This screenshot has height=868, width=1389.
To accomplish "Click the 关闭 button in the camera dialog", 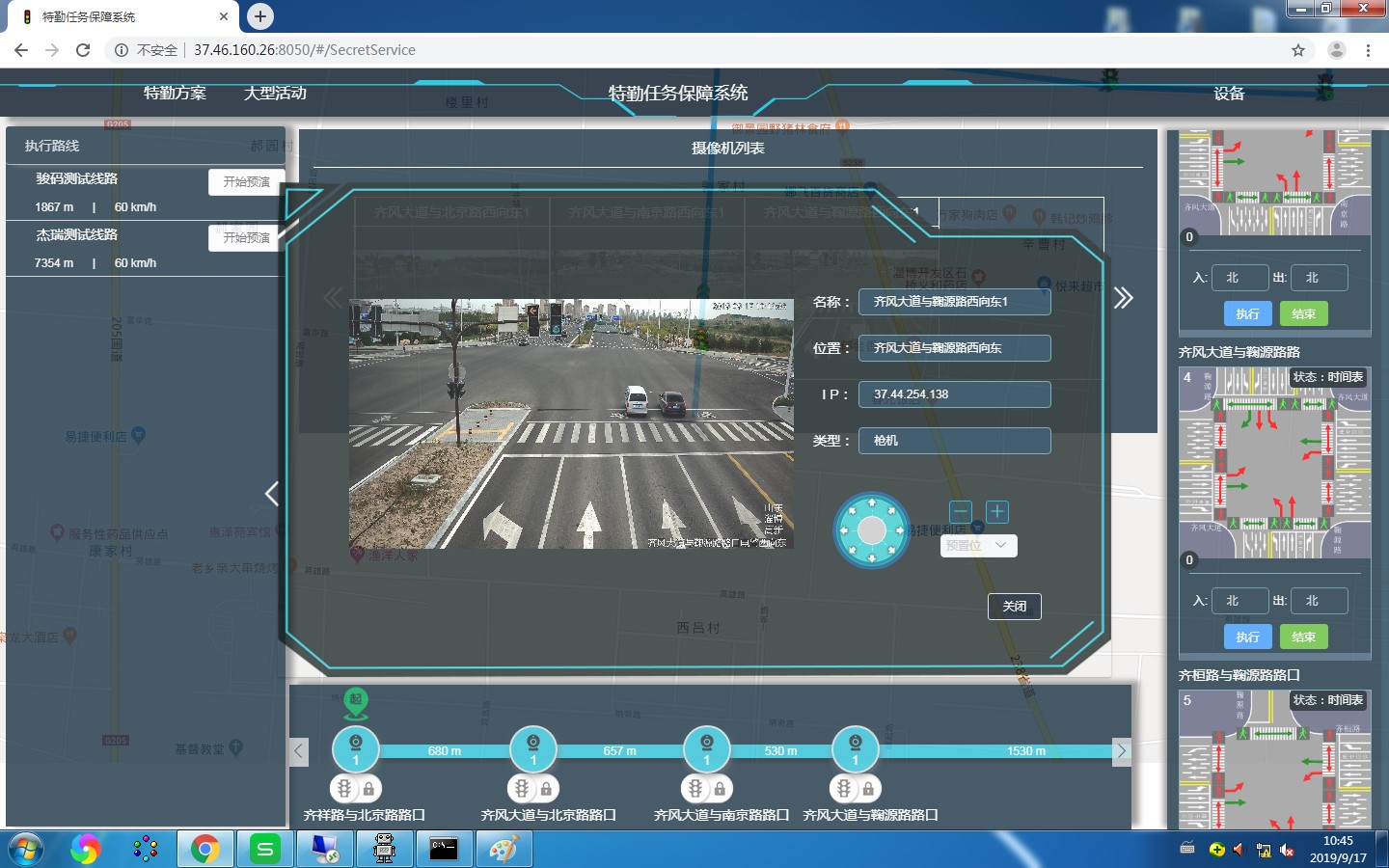I will pos(1015,607).
